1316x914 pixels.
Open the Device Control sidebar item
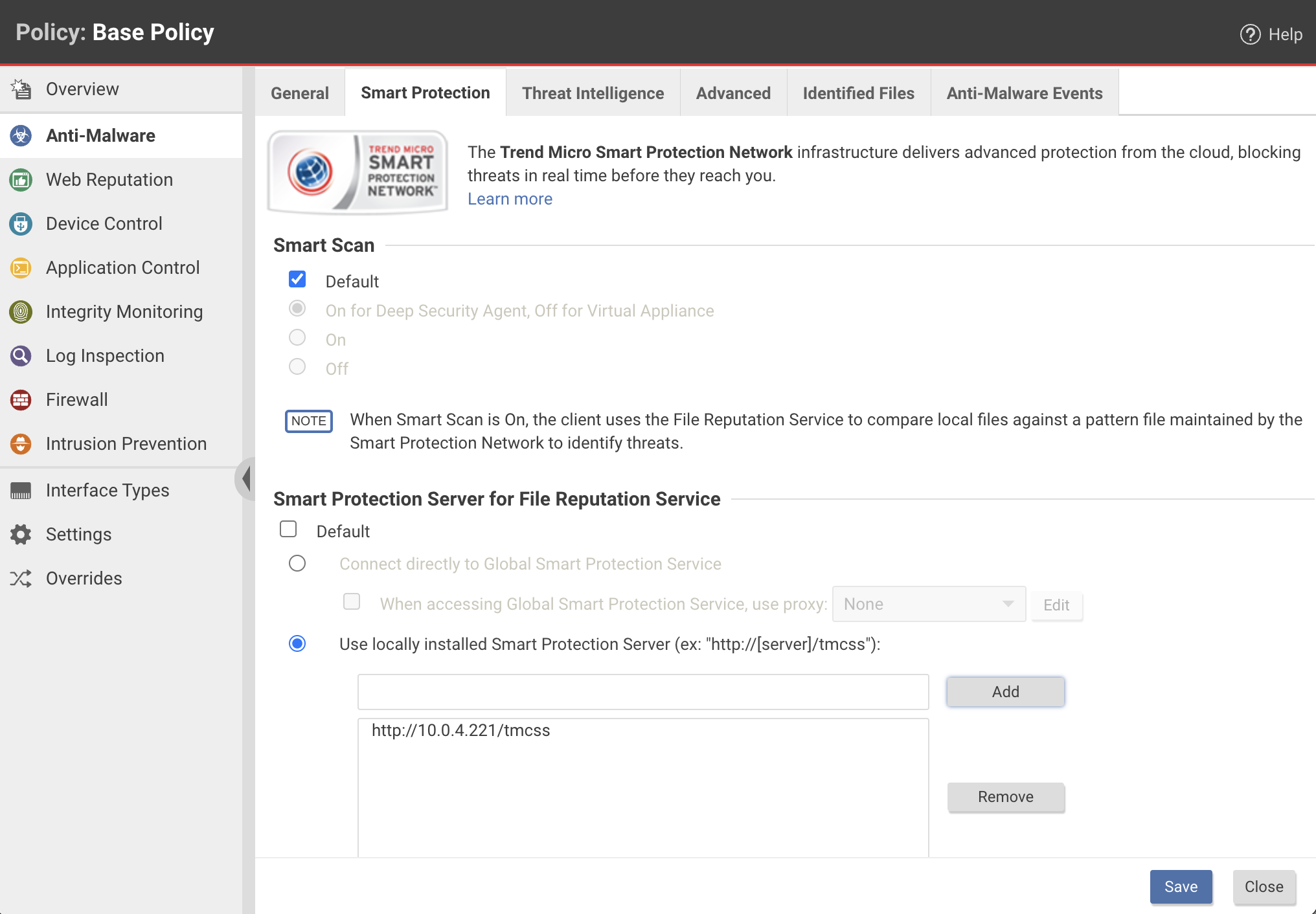click(121, 223)
